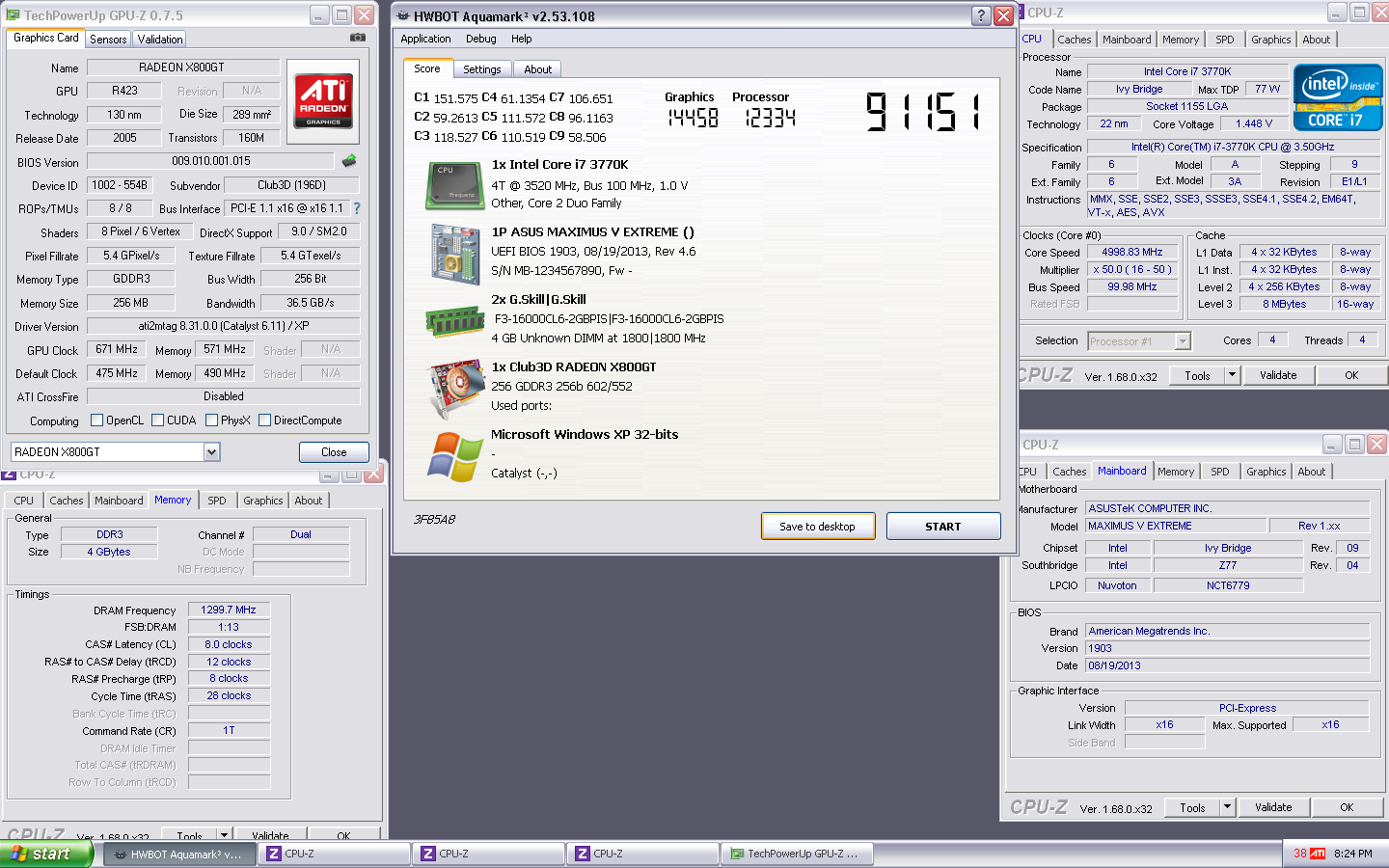Click Close button in GPU-Z
The height and width of the screenshot is (868, 1389).
click(334, 452)
